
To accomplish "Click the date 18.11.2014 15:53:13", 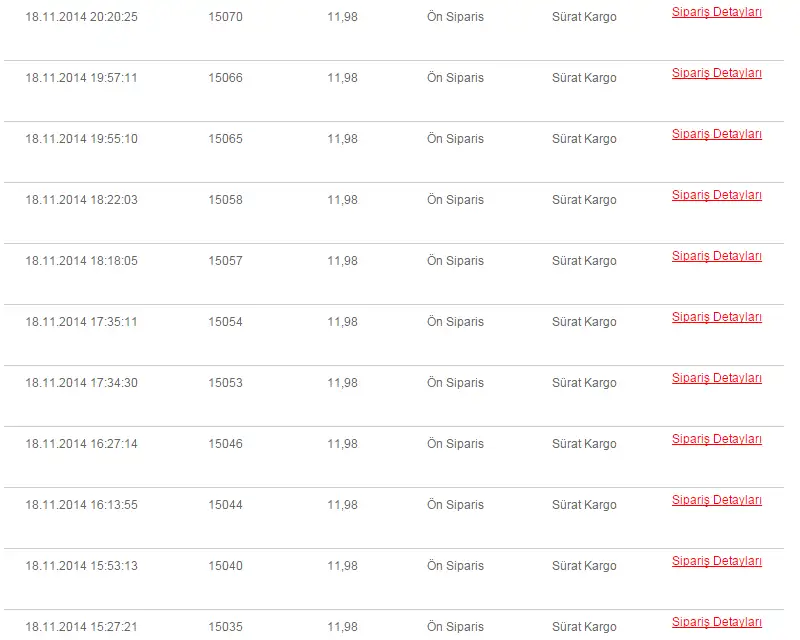I will (x=81, y=566).
